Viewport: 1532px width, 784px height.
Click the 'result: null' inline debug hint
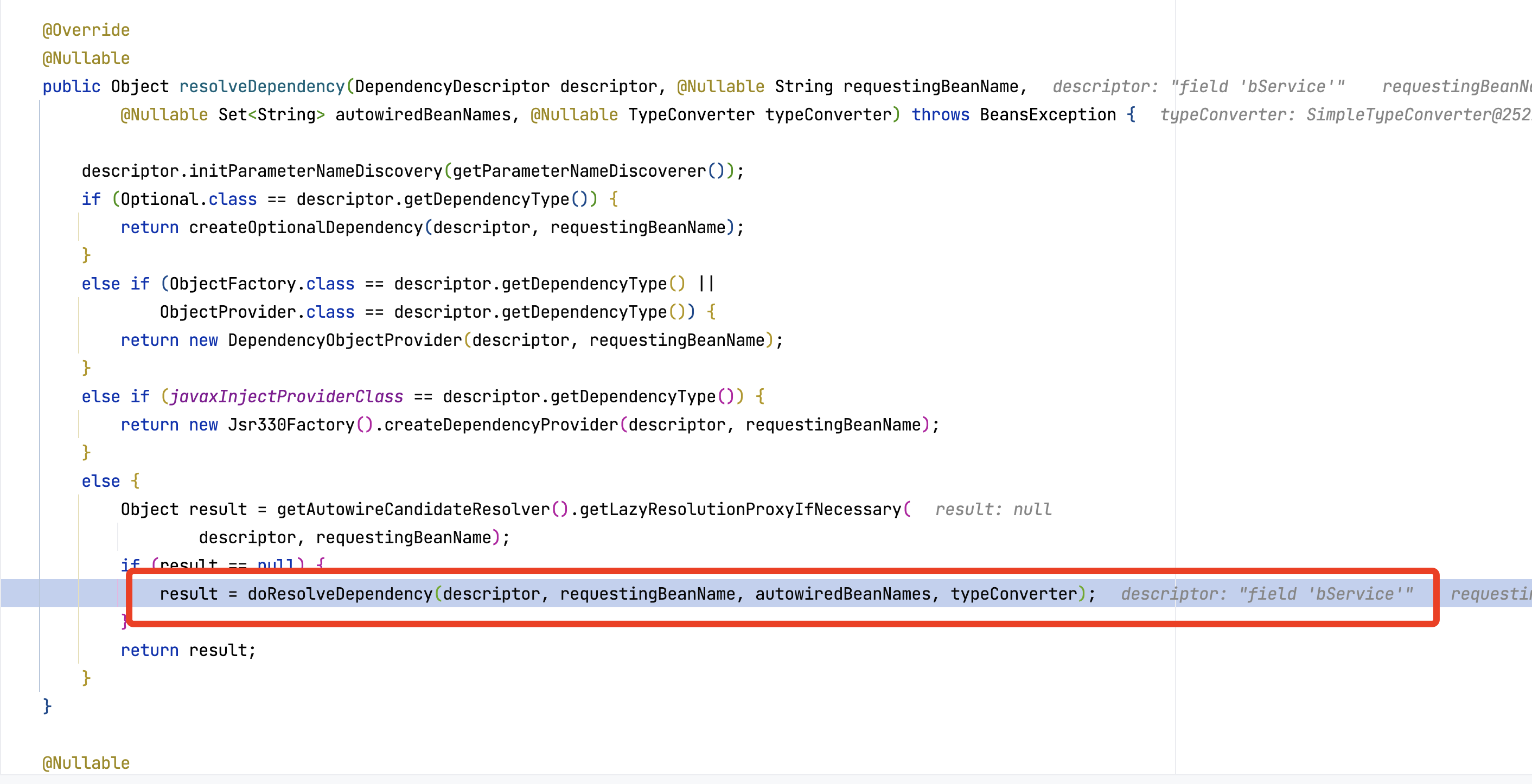(993, 509)
